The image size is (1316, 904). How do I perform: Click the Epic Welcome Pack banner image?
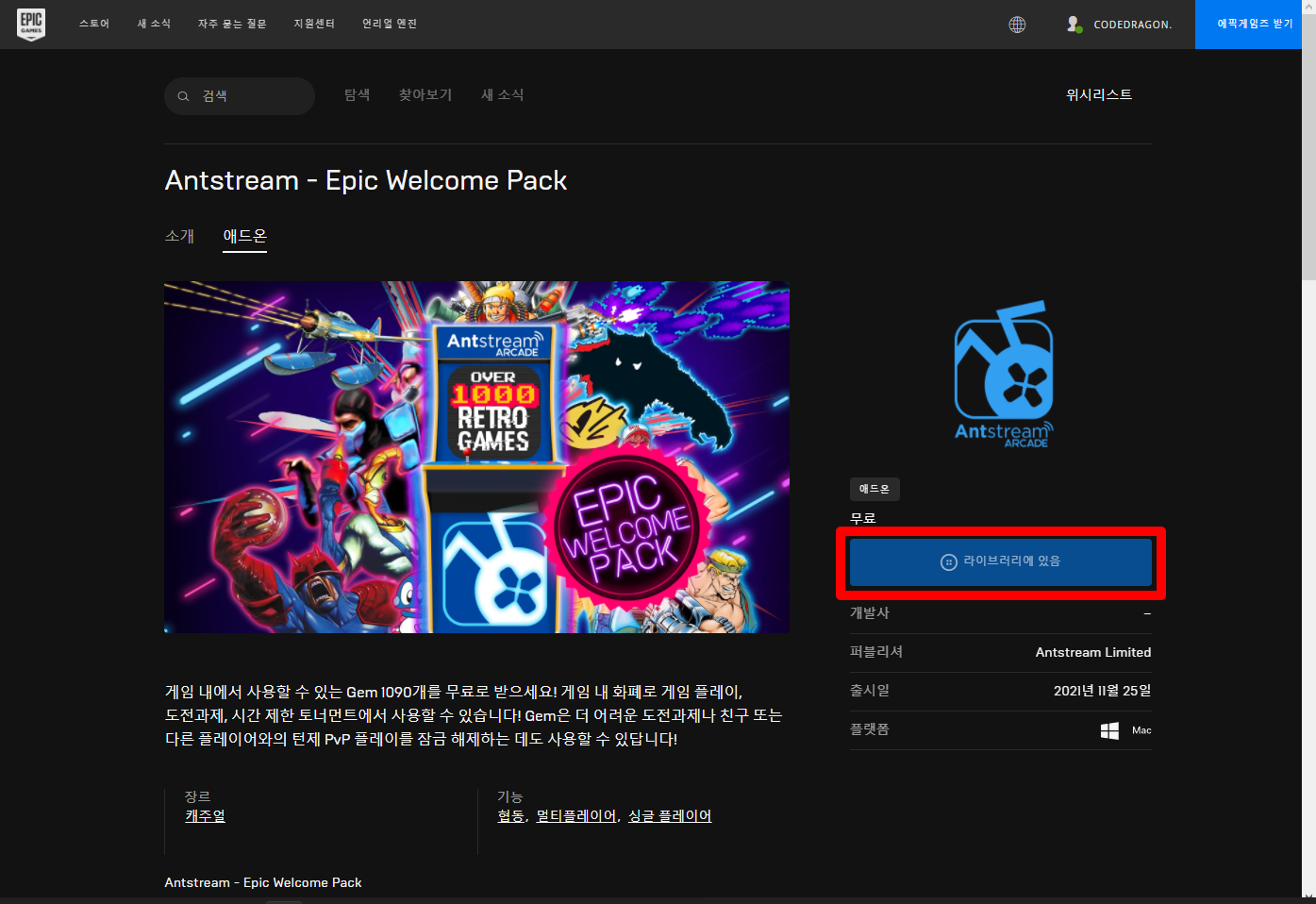(476, 457)
